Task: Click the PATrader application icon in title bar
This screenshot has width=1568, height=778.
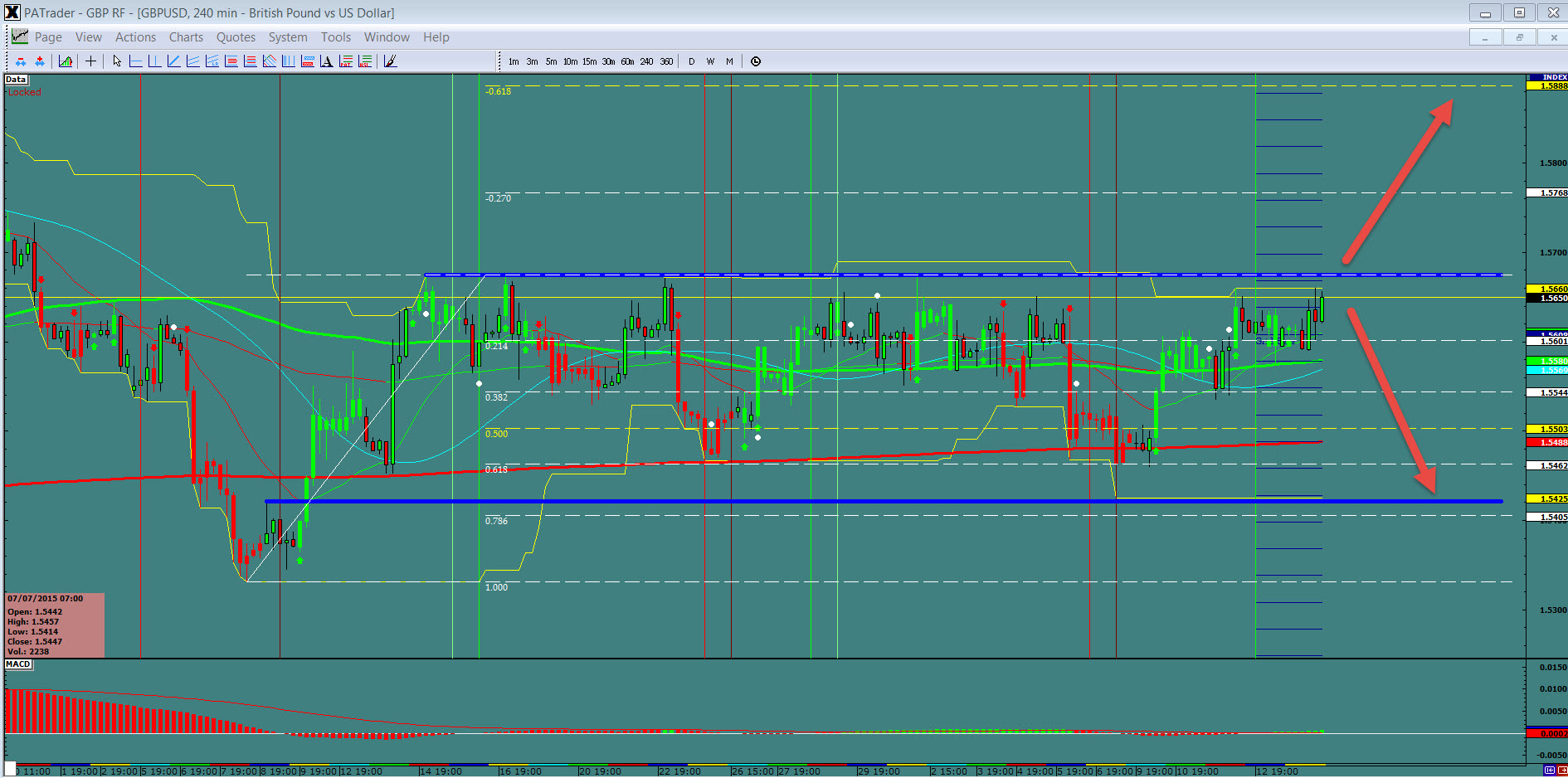Action: (12, 12)
